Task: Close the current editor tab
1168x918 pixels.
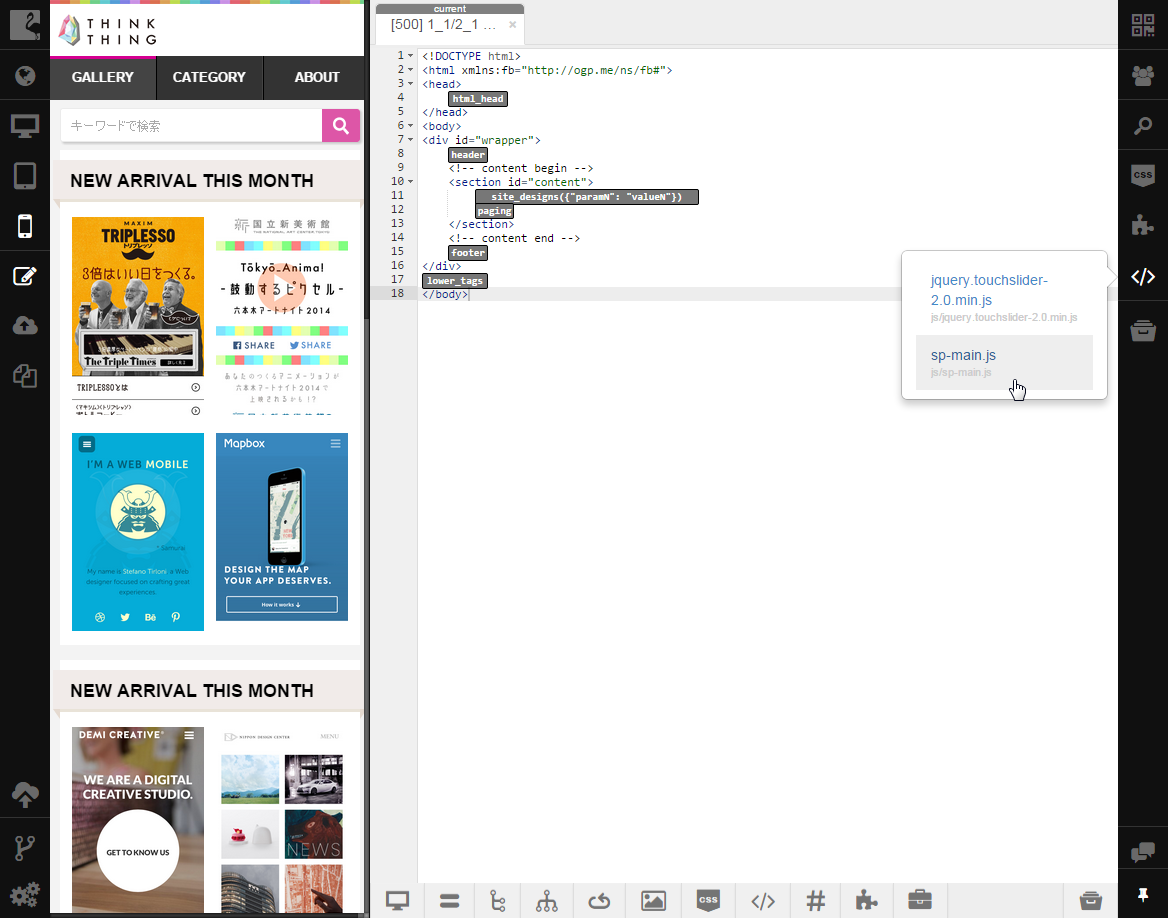Action: click(x=513, y=25)
